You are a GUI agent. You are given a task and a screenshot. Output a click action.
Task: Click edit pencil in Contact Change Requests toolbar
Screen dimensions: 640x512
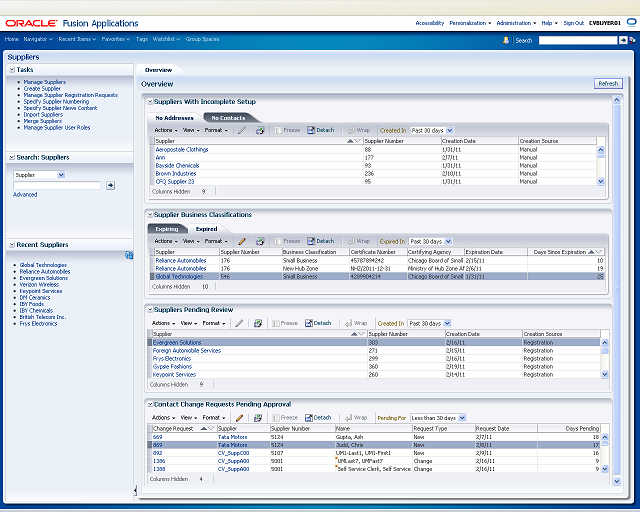coord(240,418)
